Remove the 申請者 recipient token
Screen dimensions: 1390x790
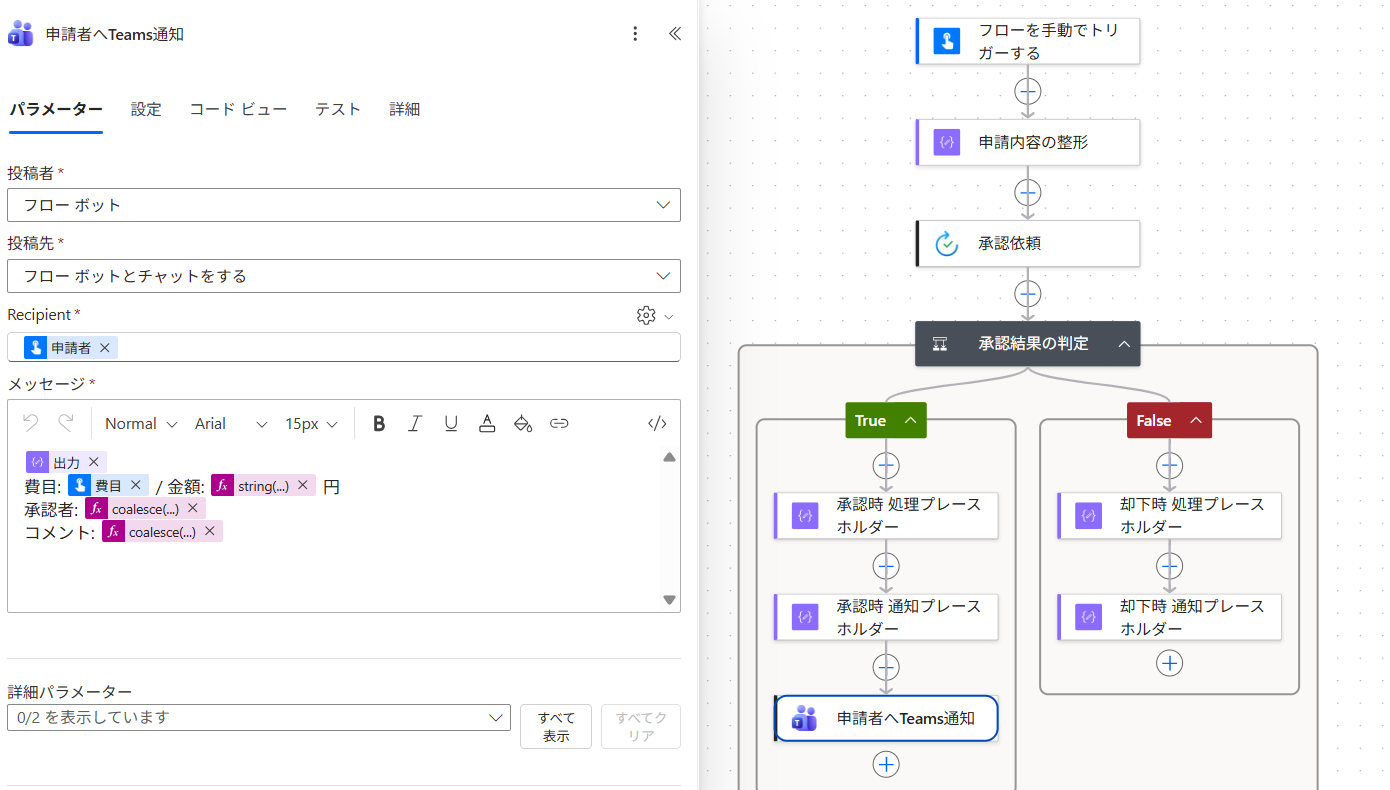pos(104,348)
